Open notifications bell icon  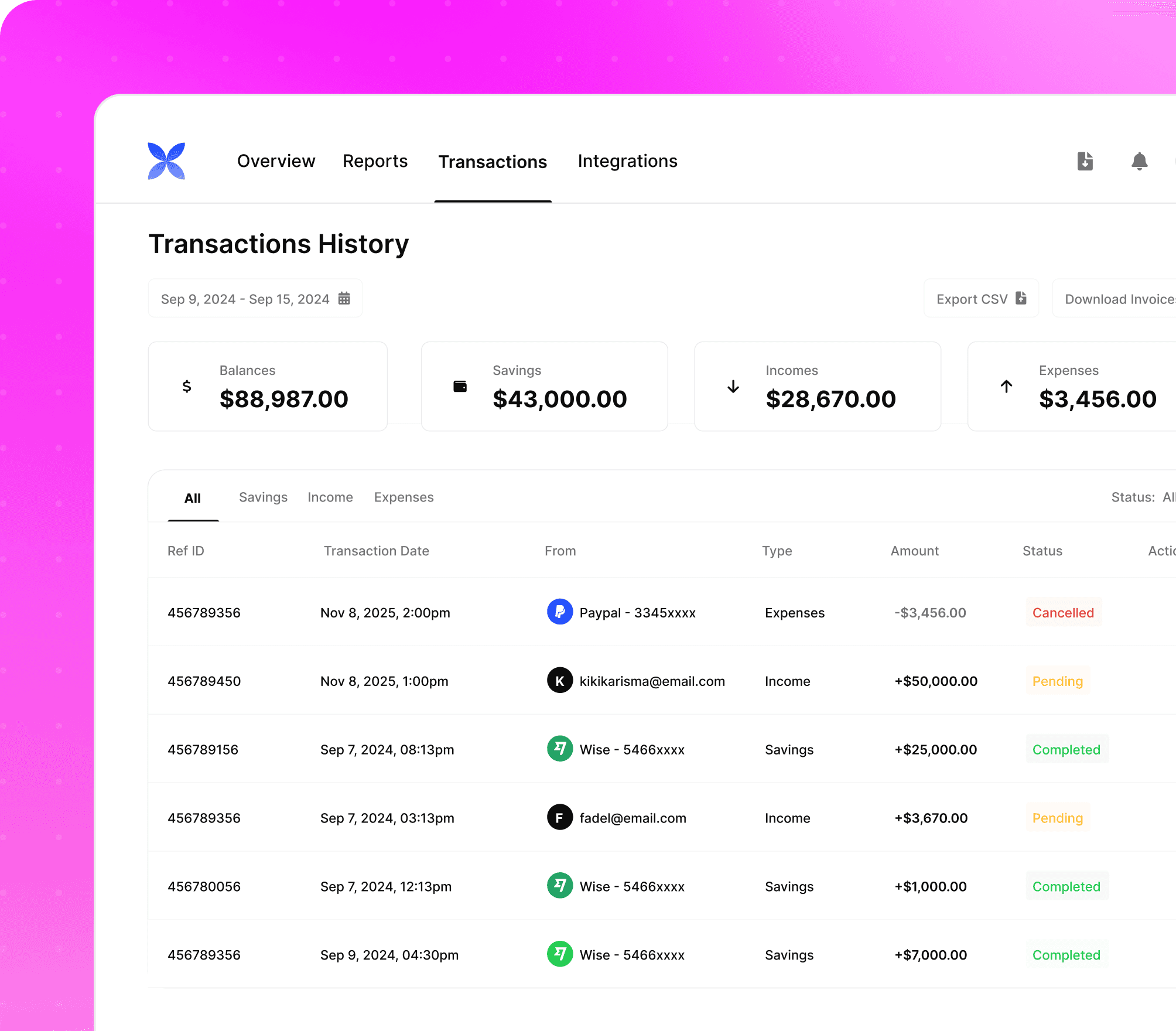[x=1139, y=161]
